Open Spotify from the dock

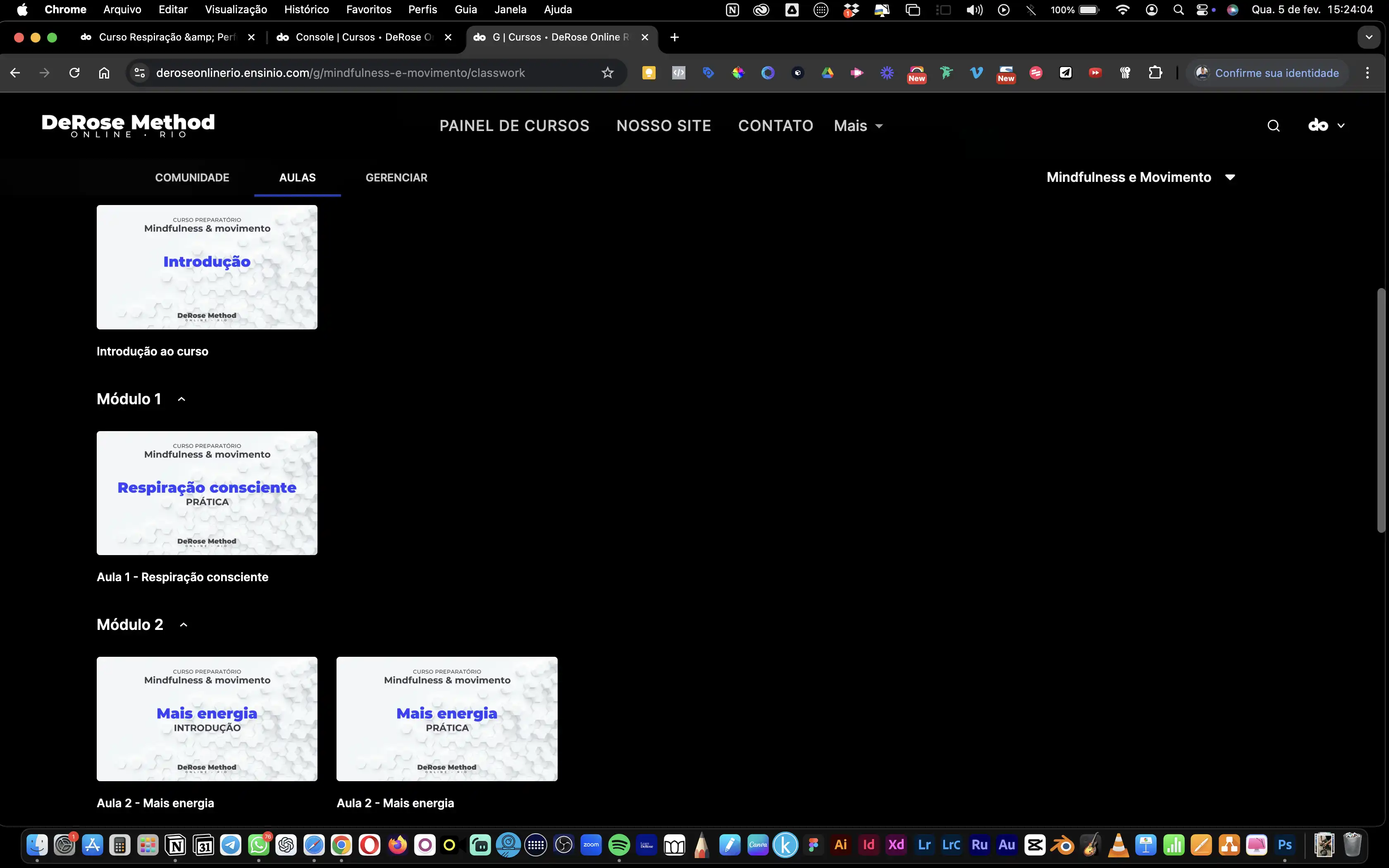coord(619,845)
